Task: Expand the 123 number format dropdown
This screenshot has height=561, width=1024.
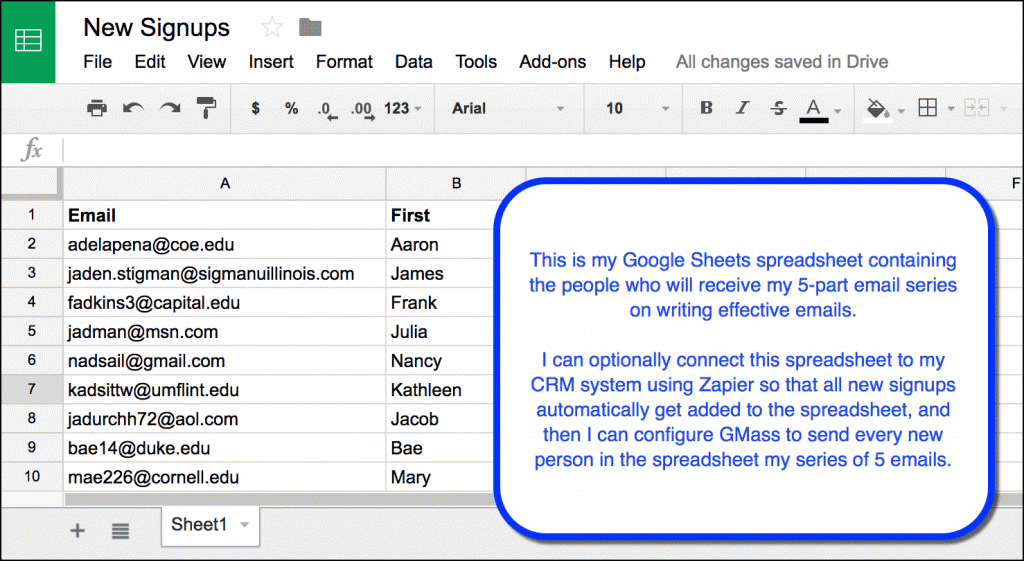Action: pos(402,108)
